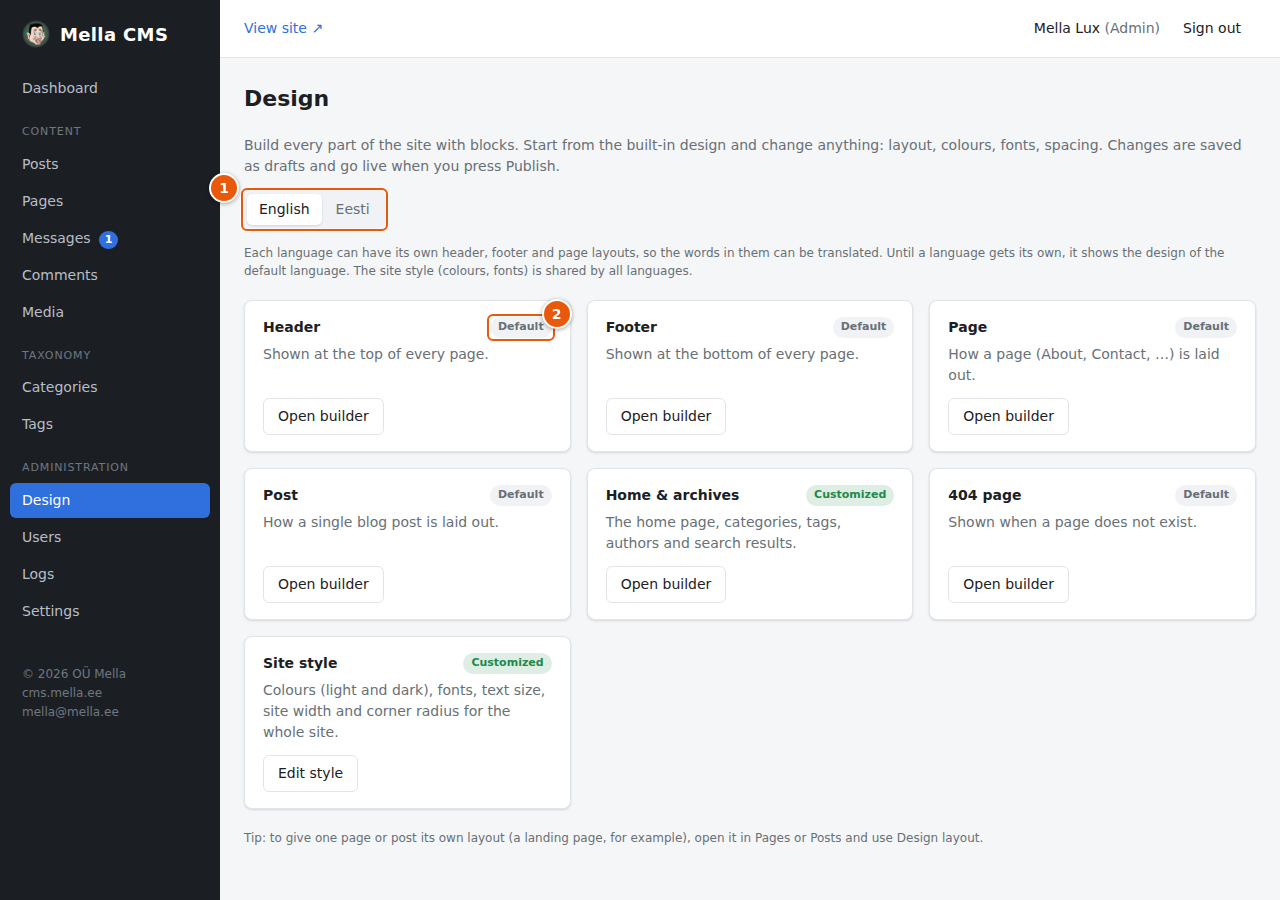Image resolution: width=1280 pixels, height=900 pixels.
Task: Click the Mella CMS mascot logo icon
Action: pos(36,34)
